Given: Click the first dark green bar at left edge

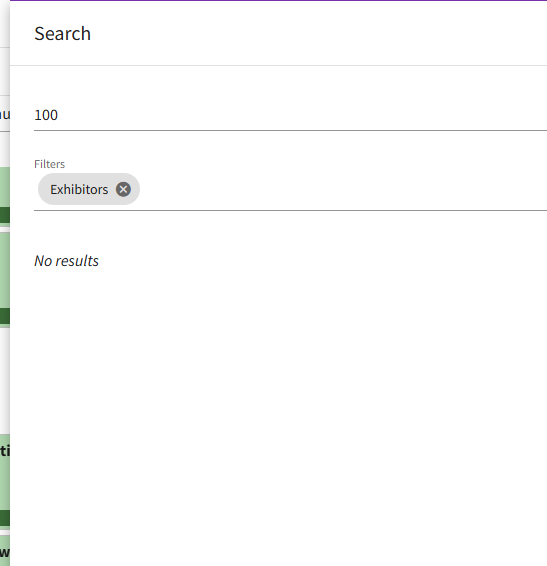Looking at the screenshot, I should (5, 215).
